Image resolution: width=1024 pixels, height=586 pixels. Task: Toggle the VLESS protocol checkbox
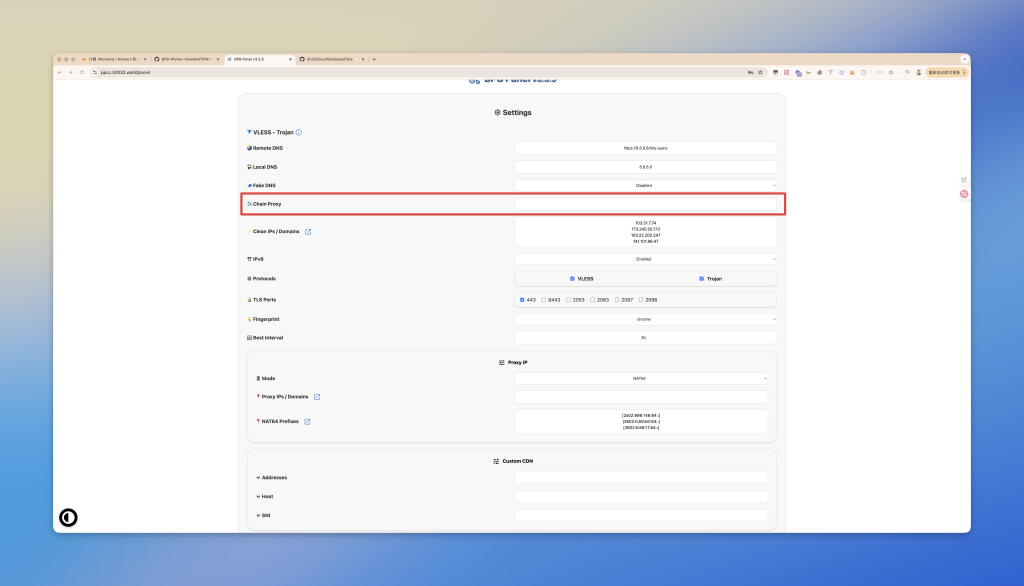[x=572, y=279]
